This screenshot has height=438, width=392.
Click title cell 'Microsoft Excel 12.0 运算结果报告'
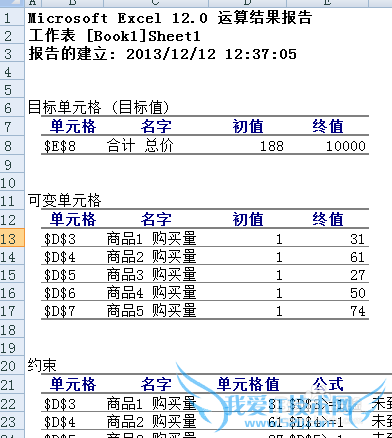pos(170,18)
